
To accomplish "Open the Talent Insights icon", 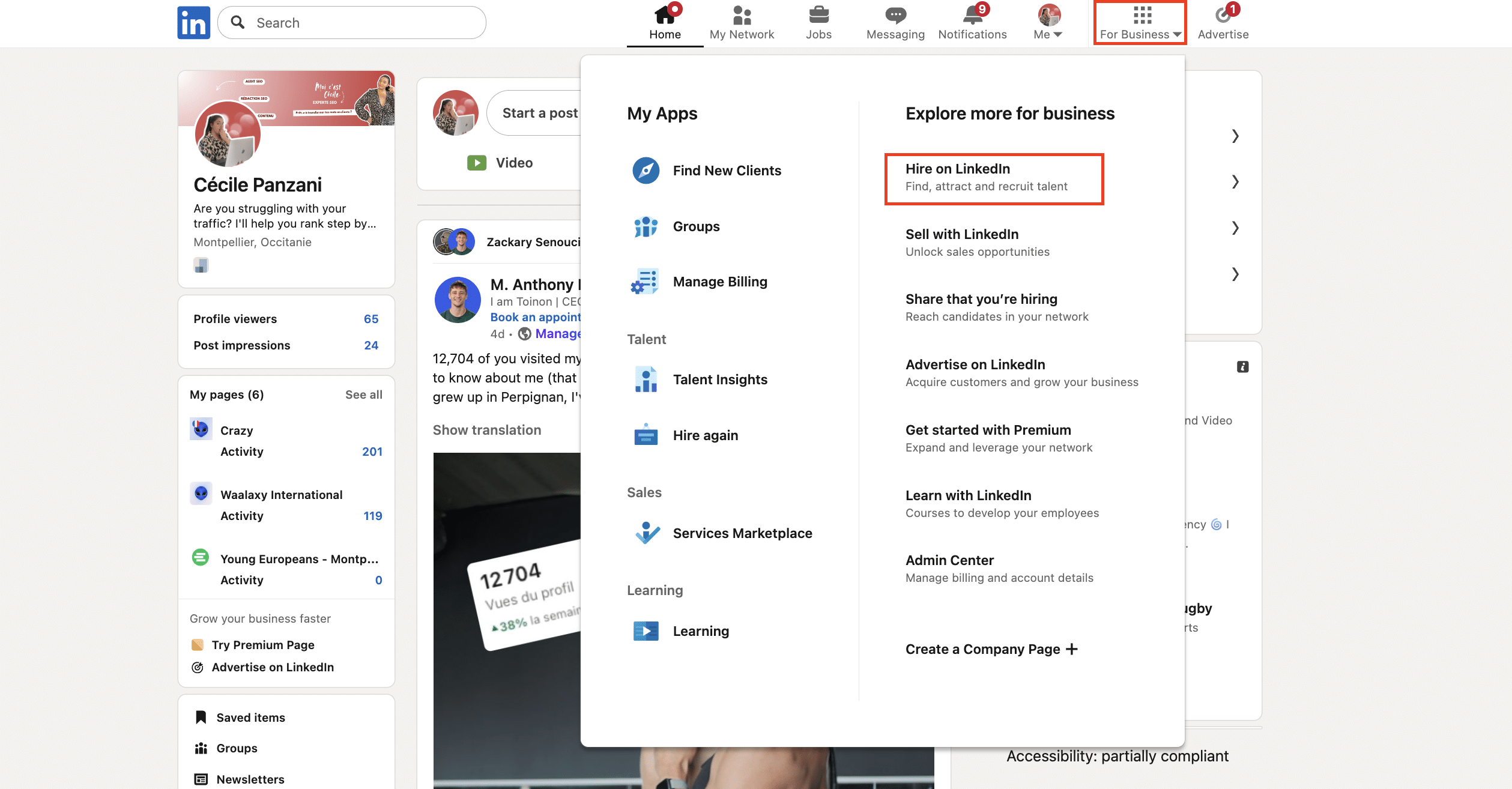I will [x=646, y=379].
